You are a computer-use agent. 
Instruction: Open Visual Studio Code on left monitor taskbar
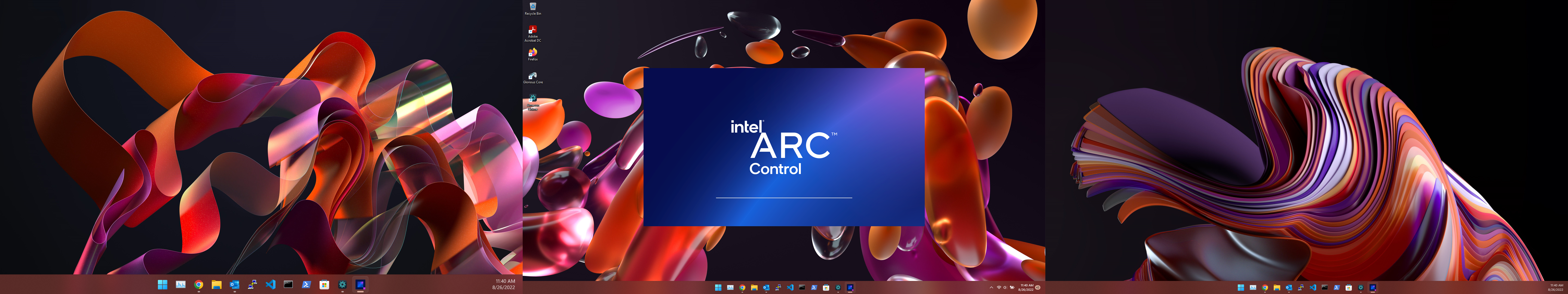click(270, 284)
